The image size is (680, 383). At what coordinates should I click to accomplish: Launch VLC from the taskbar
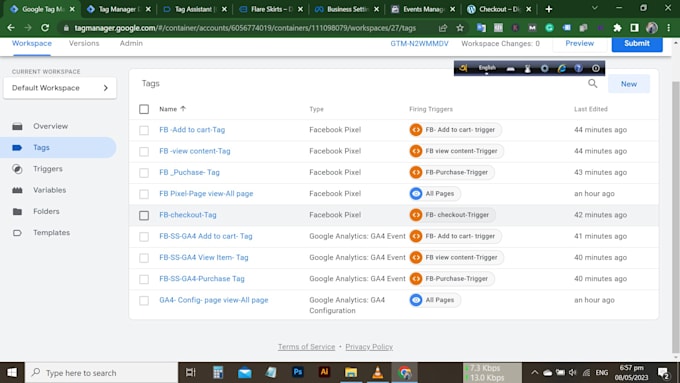378,372
